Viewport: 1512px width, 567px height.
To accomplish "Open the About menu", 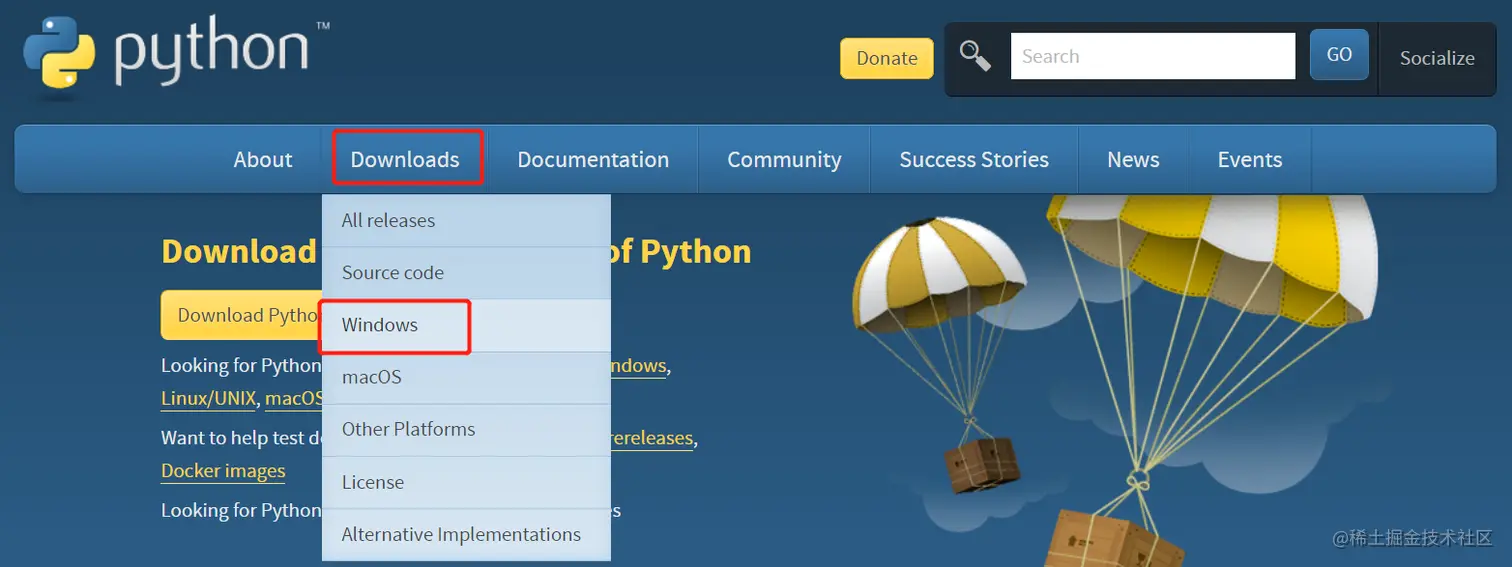I will click(x=263, y=159).
